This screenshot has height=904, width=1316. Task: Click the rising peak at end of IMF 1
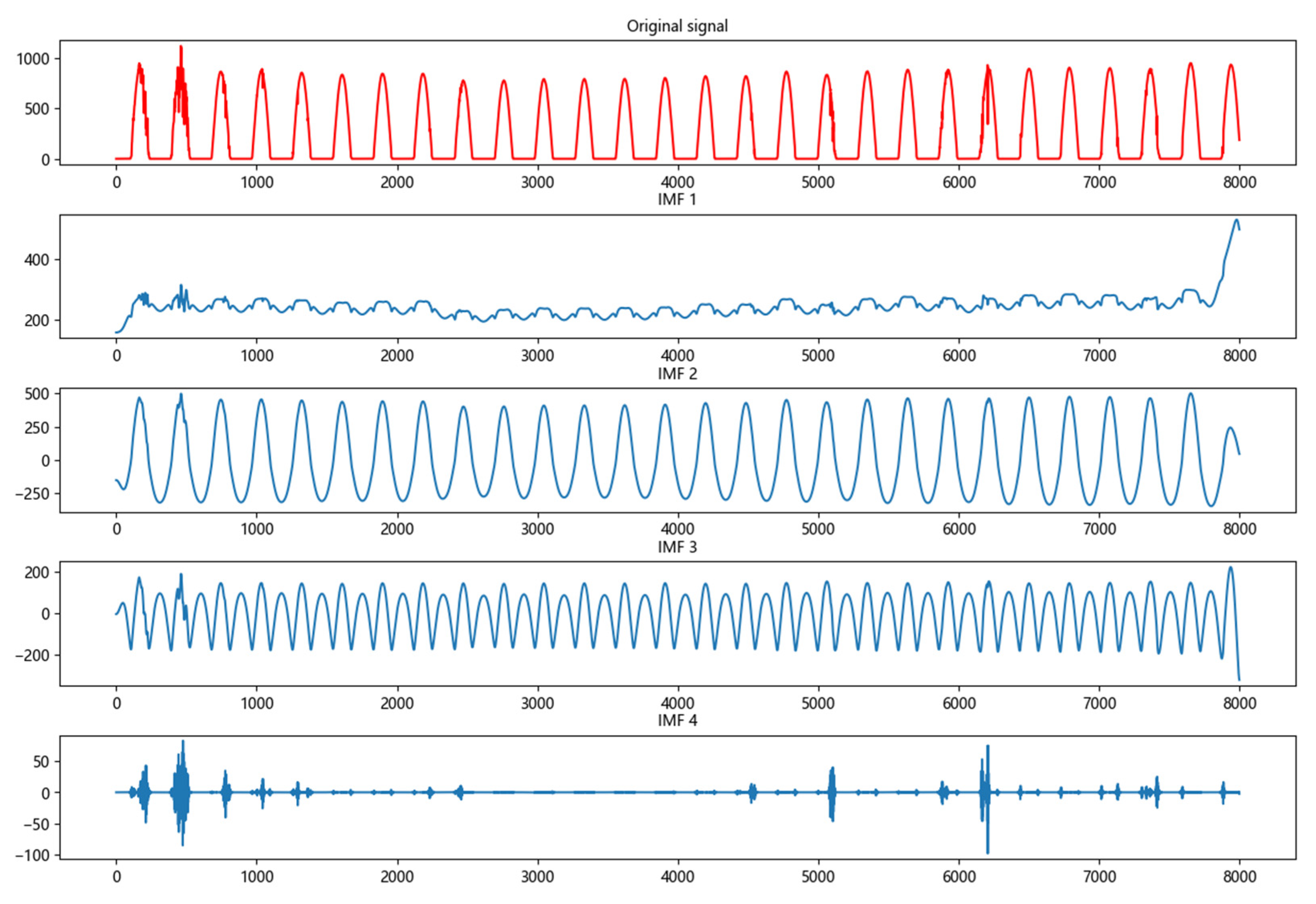pyautogui.click(x=1236, y=220)
